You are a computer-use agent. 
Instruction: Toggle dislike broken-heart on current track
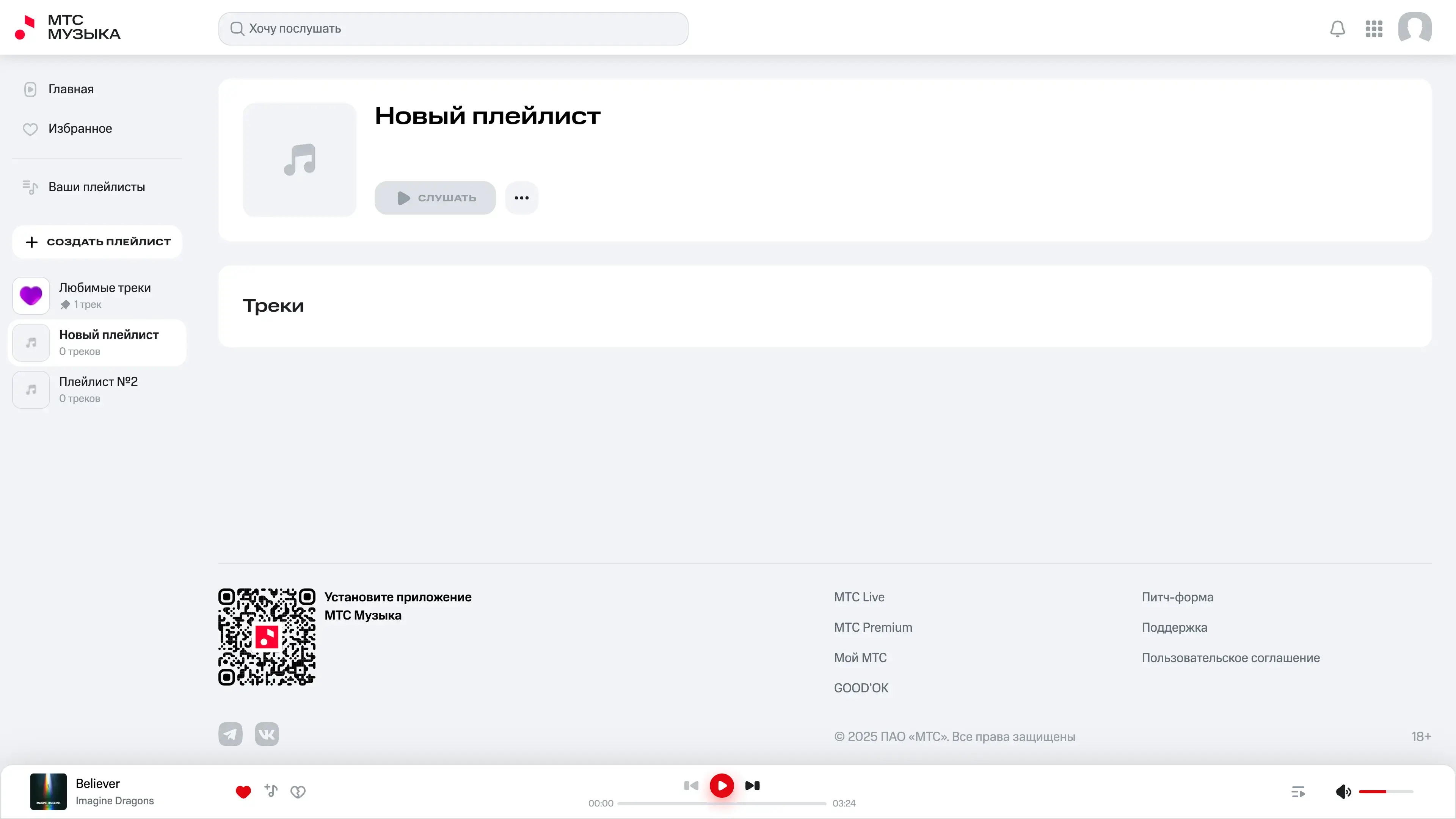298,791
